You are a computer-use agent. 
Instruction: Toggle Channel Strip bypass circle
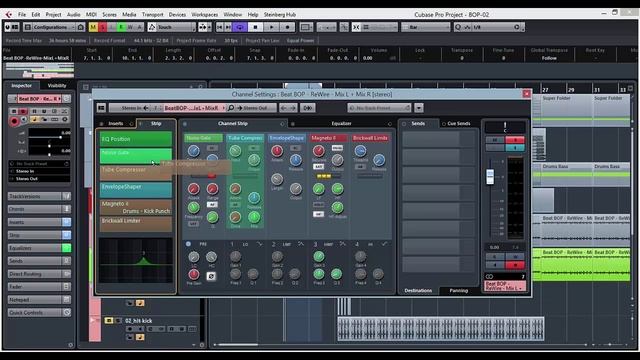click(185, 124)
